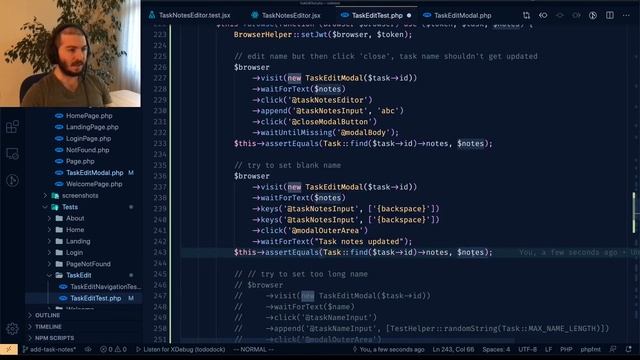Click flask icon on TaskNotesEditor.test.jsx tab

(152, 16)
